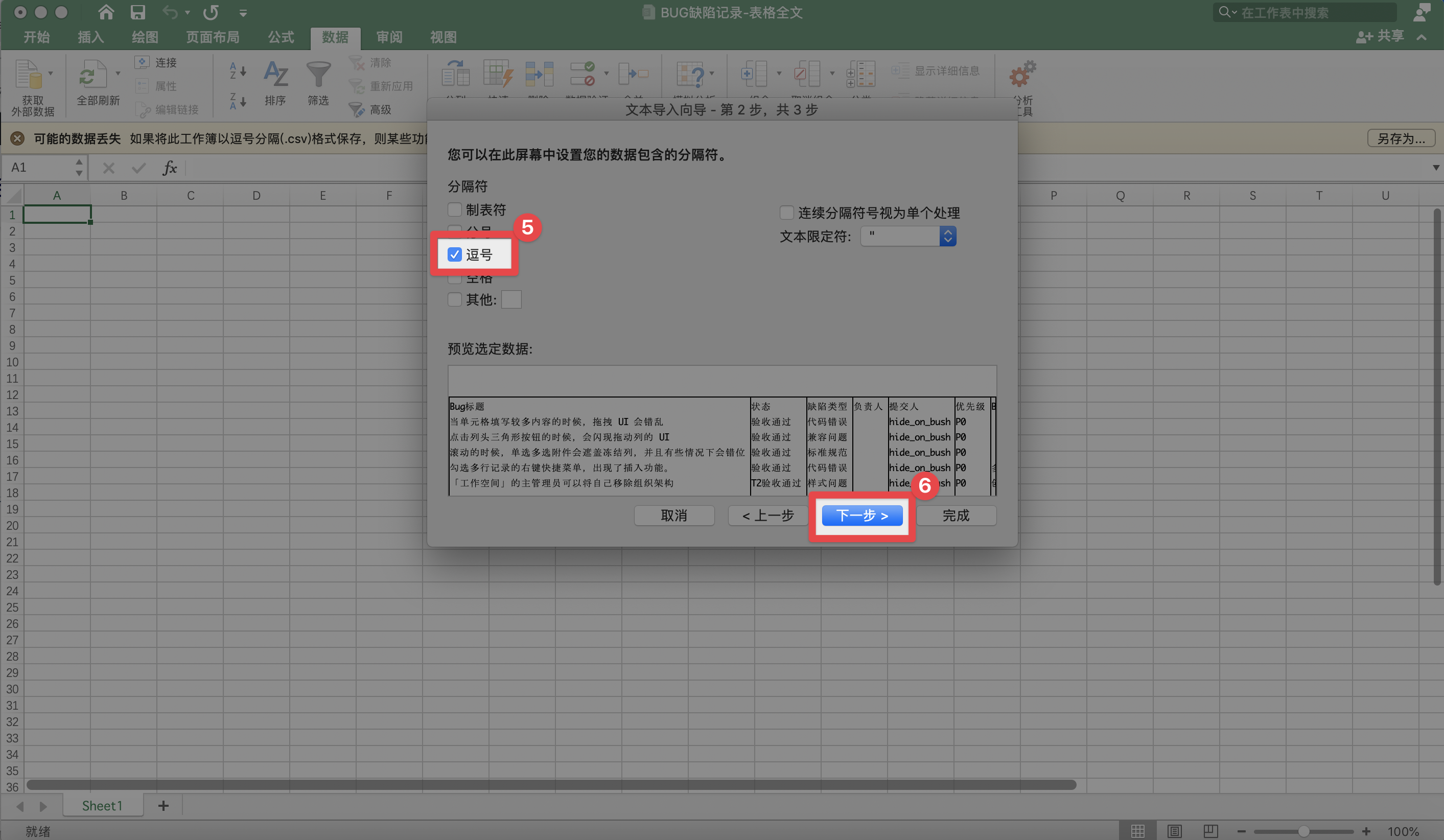This screenshot has width=1444, height=840.
Task: Check 连续分隔符号视为单个处理 option
Action: click(x=786, y=213)
